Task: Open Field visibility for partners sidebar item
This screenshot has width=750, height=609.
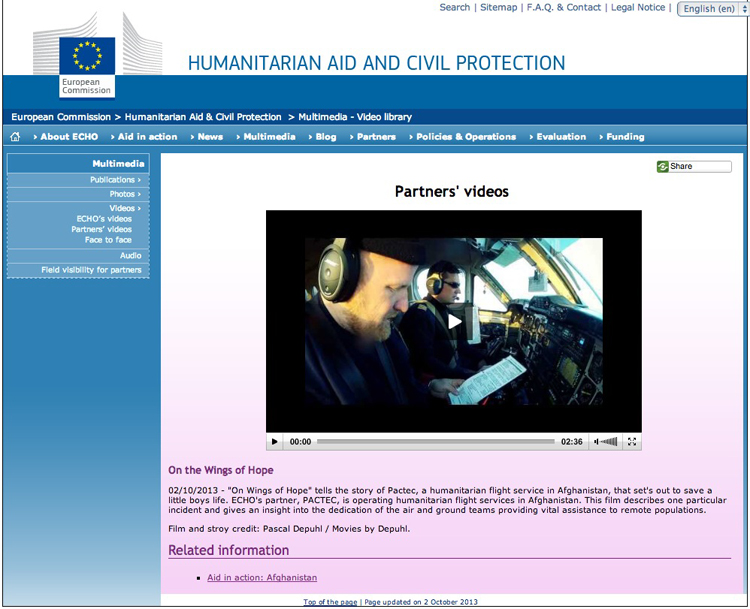Action: (x=91, y=270)
